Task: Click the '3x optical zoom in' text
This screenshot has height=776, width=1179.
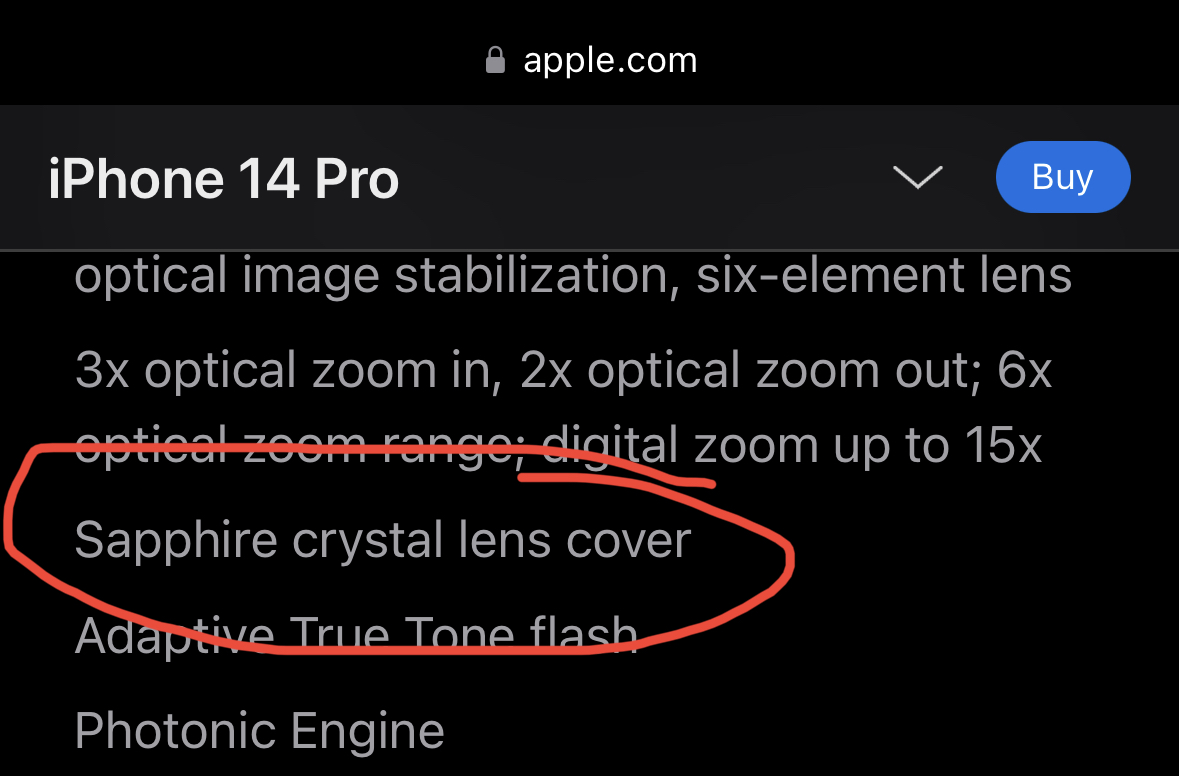Action: coord(284,371)
